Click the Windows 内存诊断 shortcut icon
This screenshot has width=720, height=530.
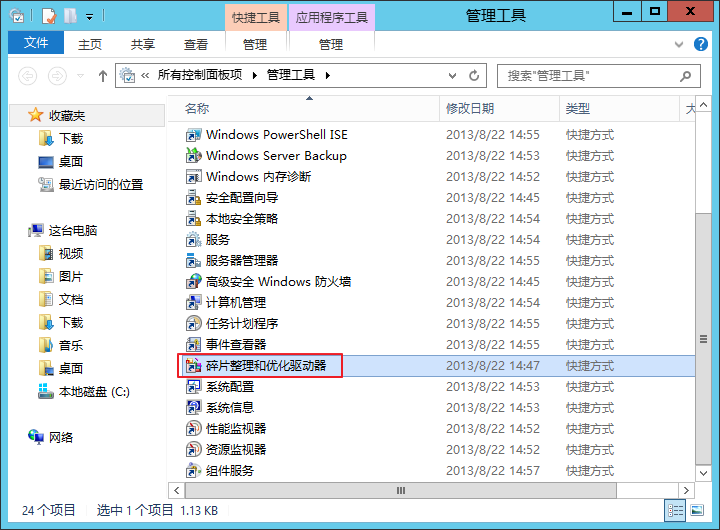[193, 177]
